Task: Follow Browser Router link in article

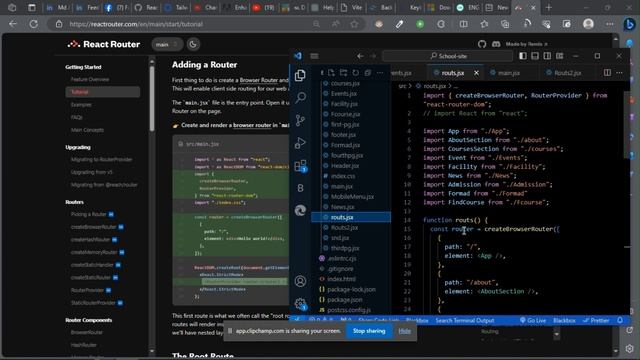Action: (x=258, y=80)
